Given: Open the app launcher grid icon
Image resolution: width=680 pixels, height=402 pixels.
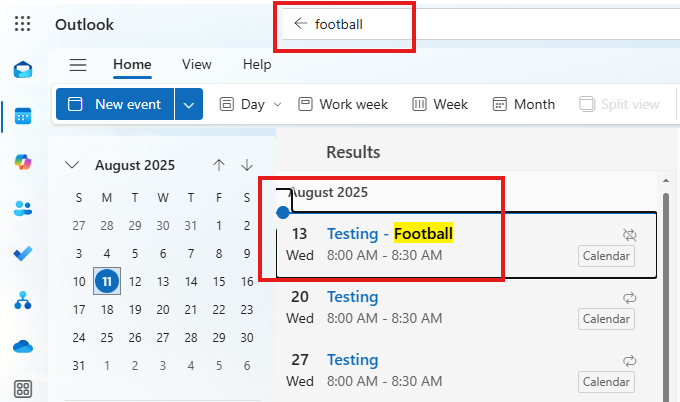Looking at the screenshot, I should pos(22,24).
